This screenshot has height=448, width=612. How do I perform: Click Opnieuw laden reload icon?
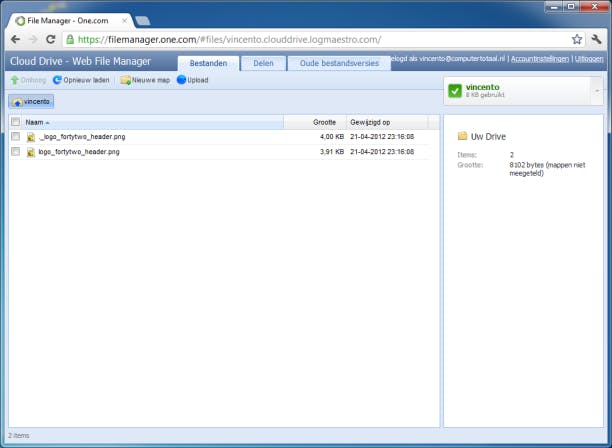[57, 80]
